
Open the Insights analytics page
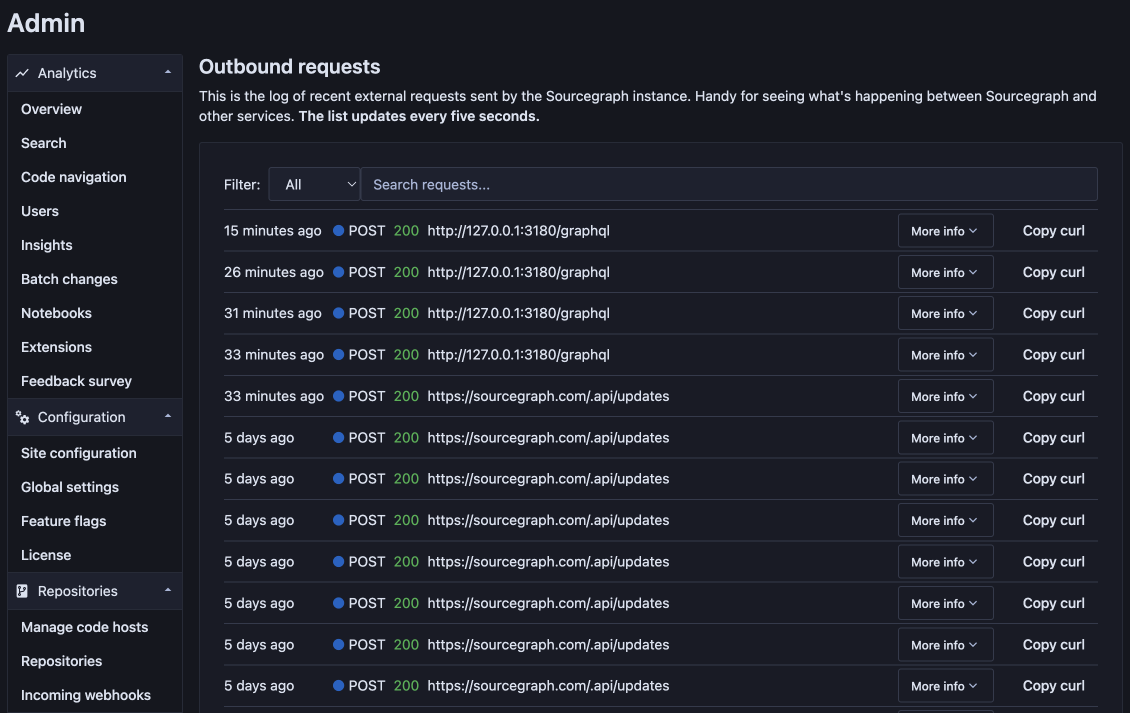46,245
